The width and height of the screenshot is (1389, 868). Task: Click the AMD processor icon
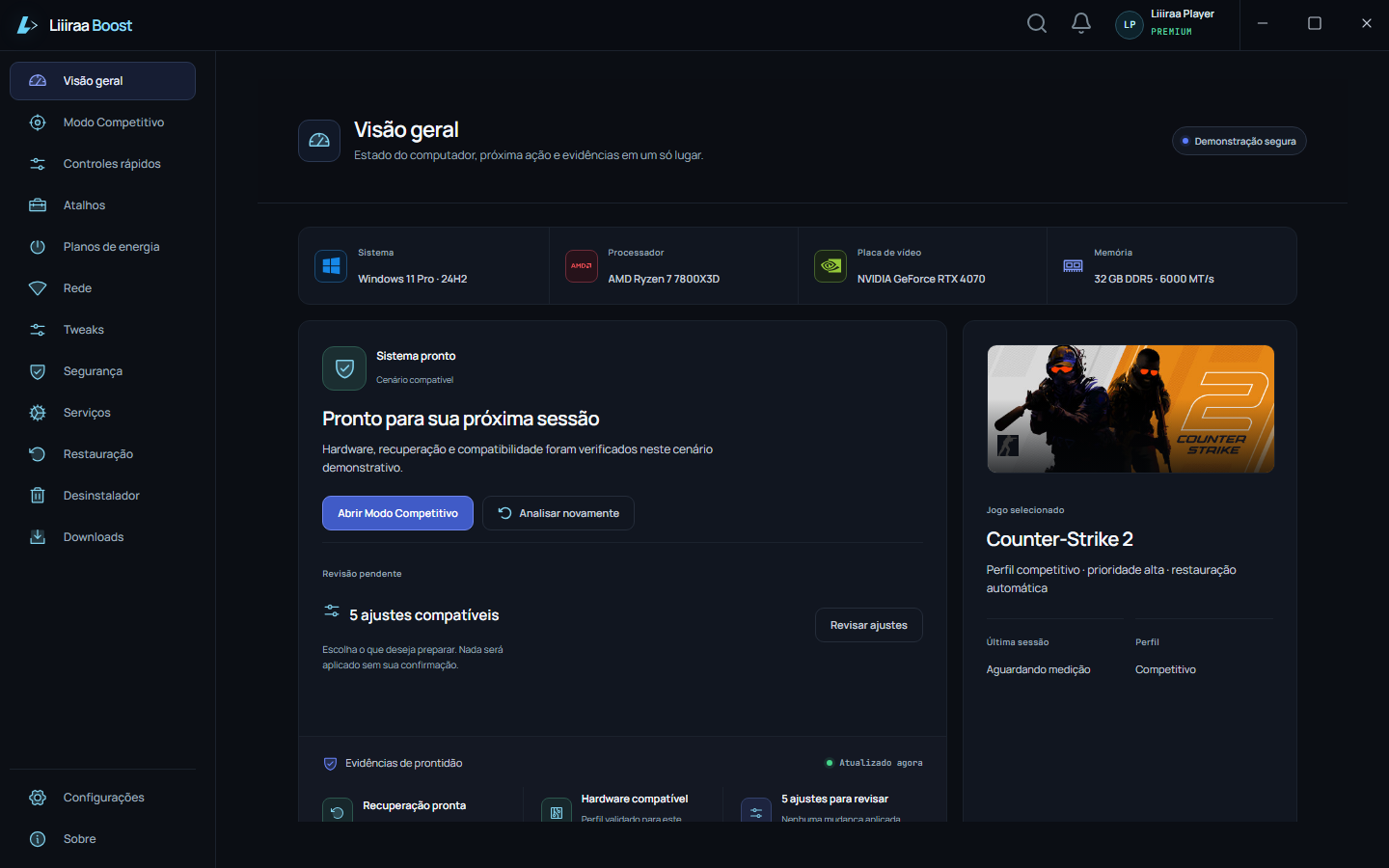[x=581, y=266]
